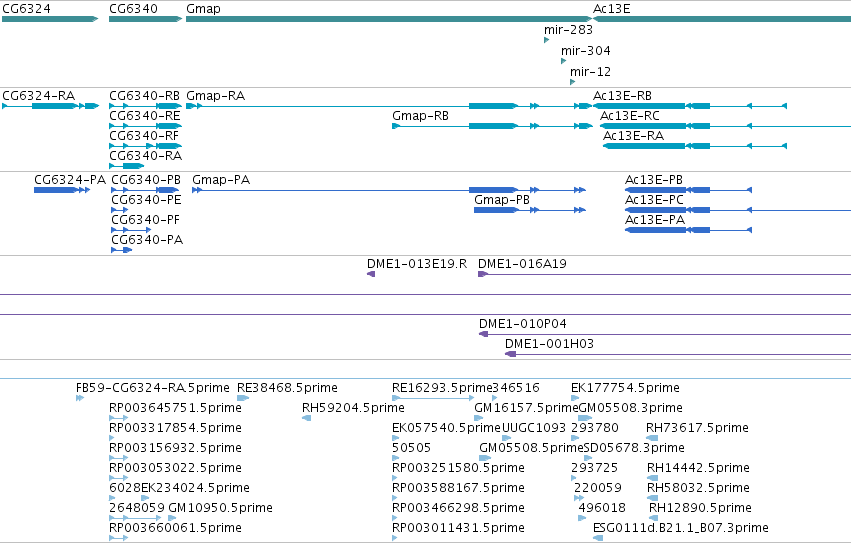Click BAC clone DME1-010P04
The image size is (851, 543).
523,324
